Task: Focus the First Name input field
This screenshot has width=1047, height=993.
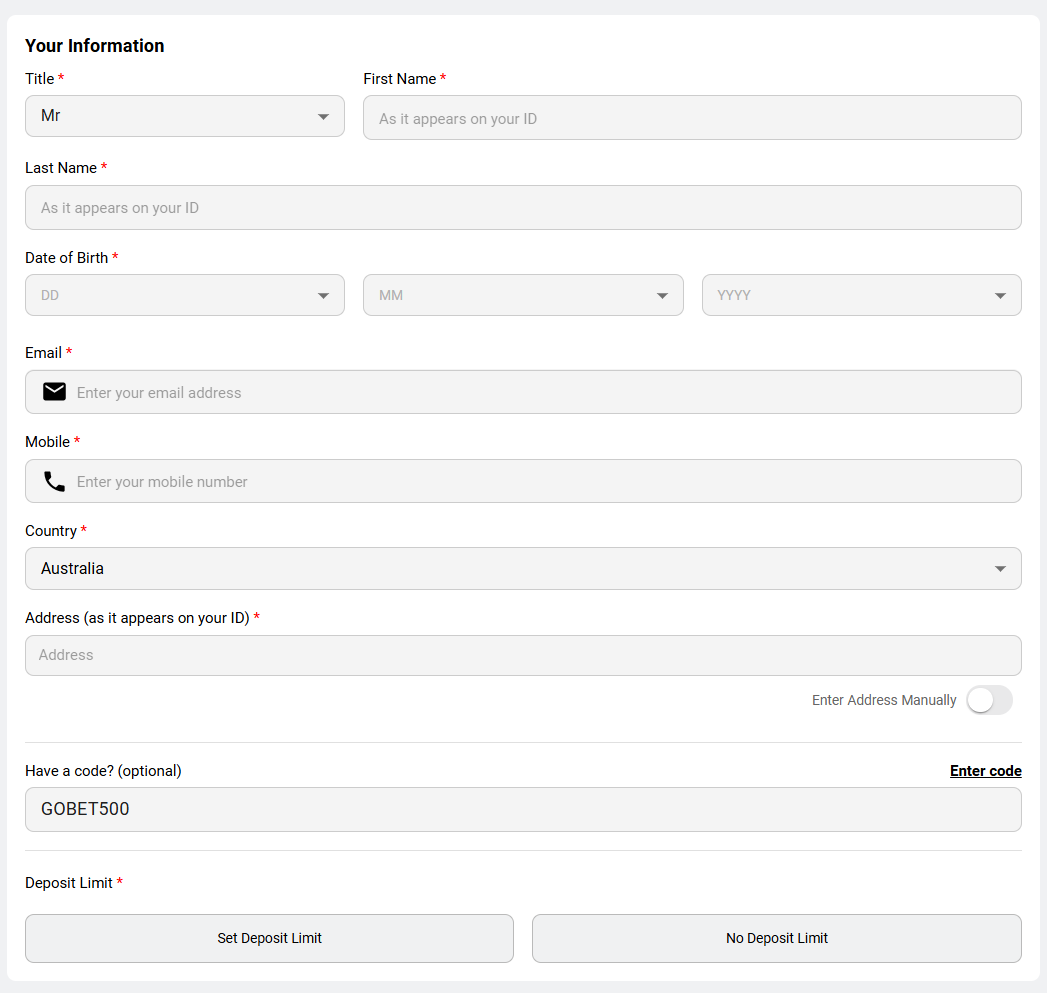Action: pos(691,118)
